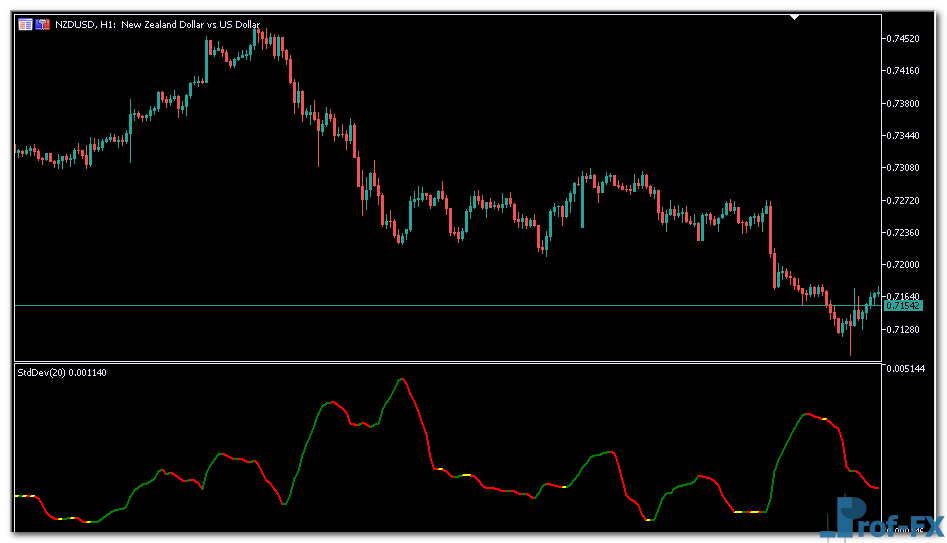Click the 0.71280 price scale label
Screen dimensions: 947x543
point(903,329)
